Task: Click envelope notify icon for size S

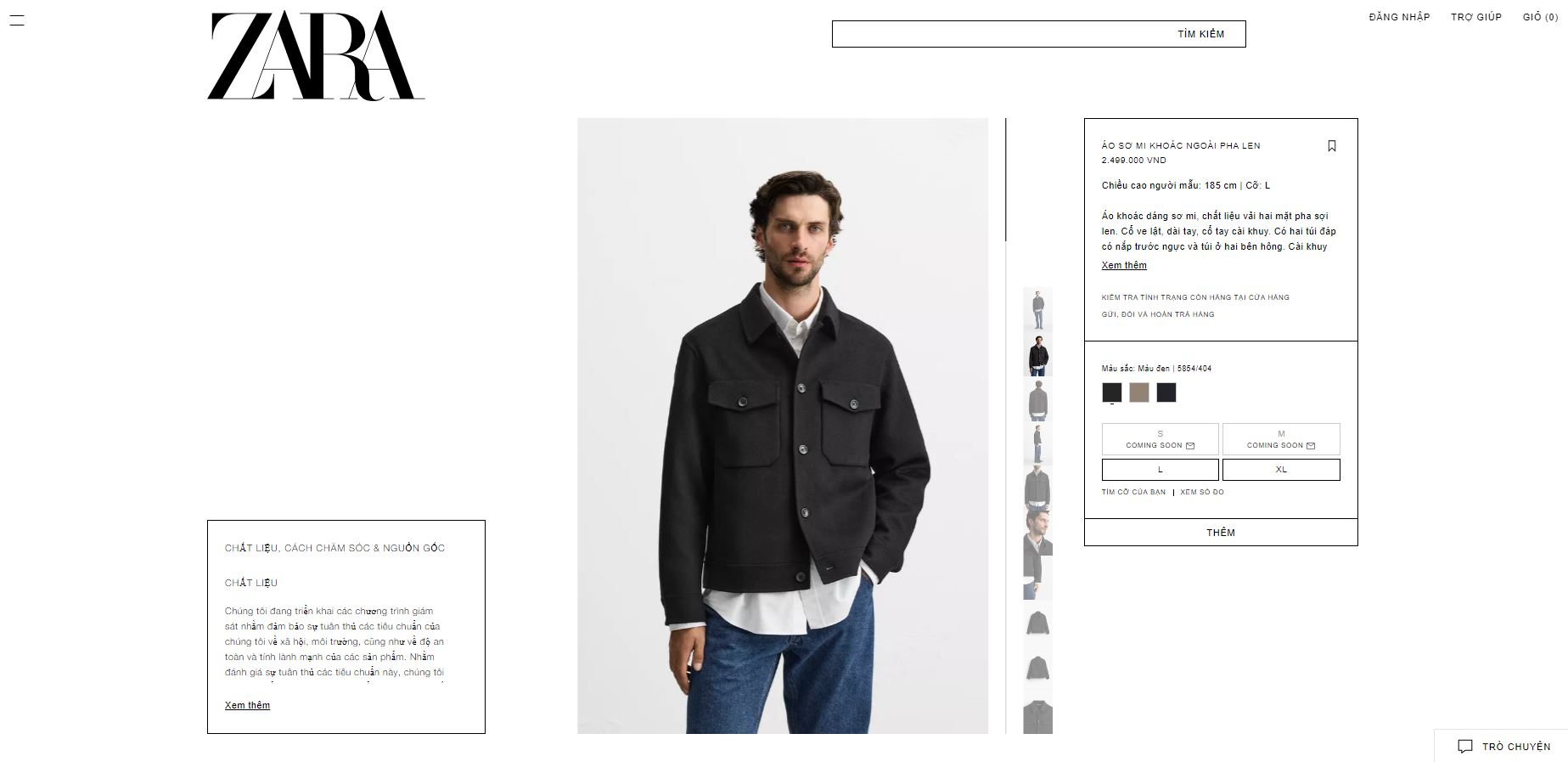Action: 1190,445
